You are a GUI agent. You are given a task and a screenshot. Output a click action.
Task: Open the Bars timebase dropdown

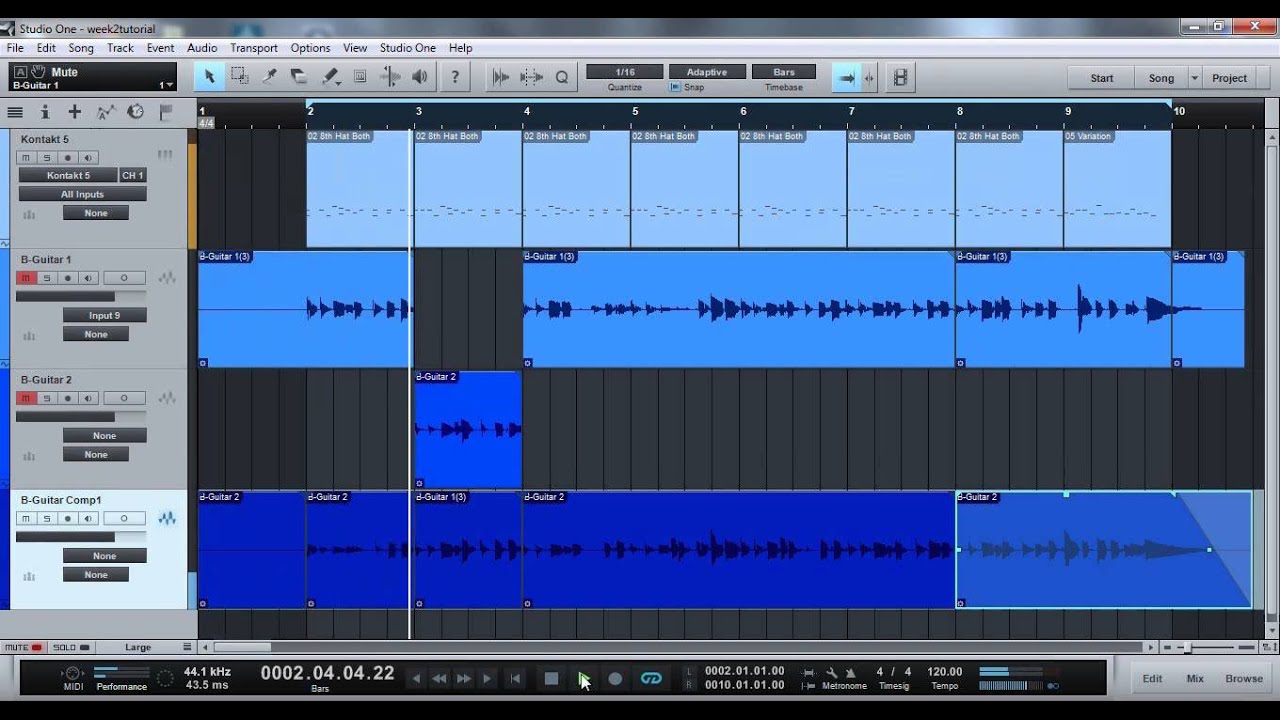point(784,72)
